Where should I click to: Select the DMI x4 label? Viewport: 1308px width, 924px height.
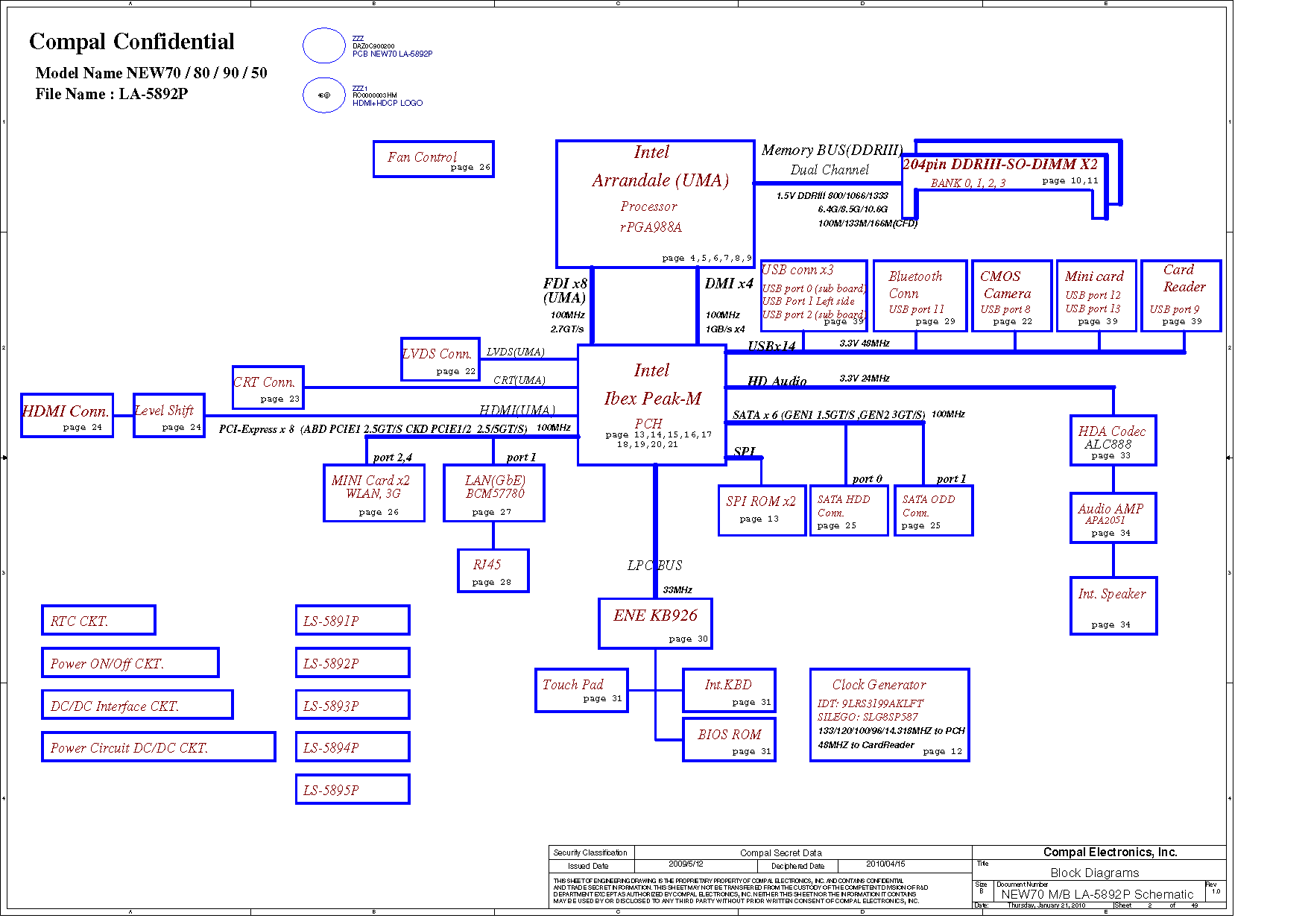(729, 284)
